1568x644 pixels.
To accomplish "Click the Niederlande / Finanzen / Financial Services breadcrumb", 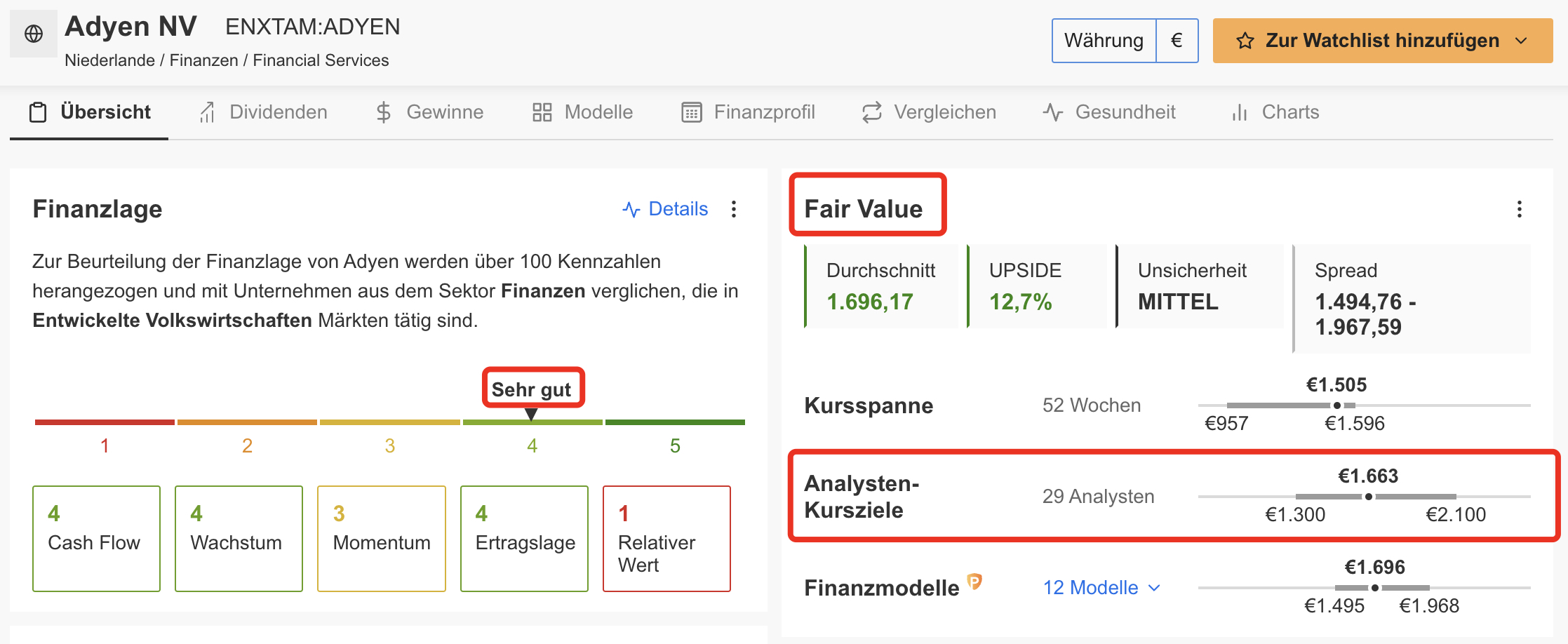I will 227,60.
